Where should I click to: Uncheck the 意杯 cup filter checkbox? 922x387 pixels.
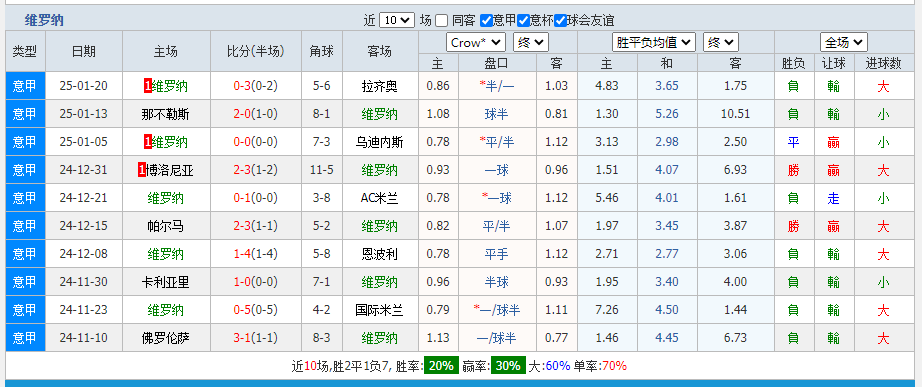click(x=523, y=21)
